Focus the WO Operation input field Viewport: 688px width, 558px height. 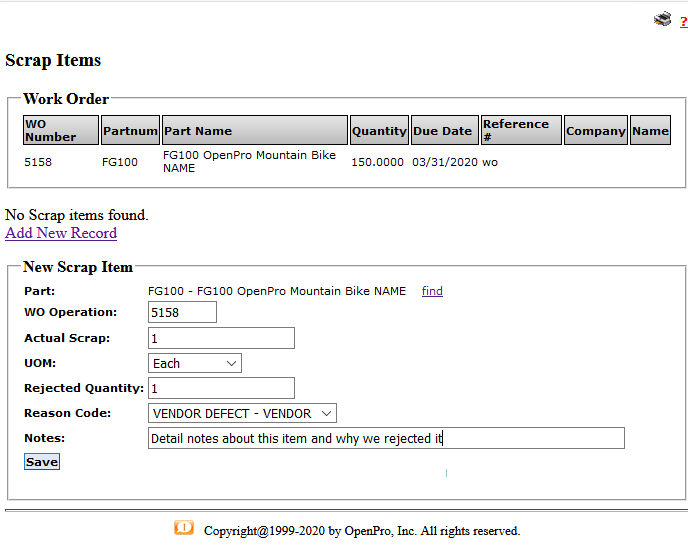(x=182, y=313)
